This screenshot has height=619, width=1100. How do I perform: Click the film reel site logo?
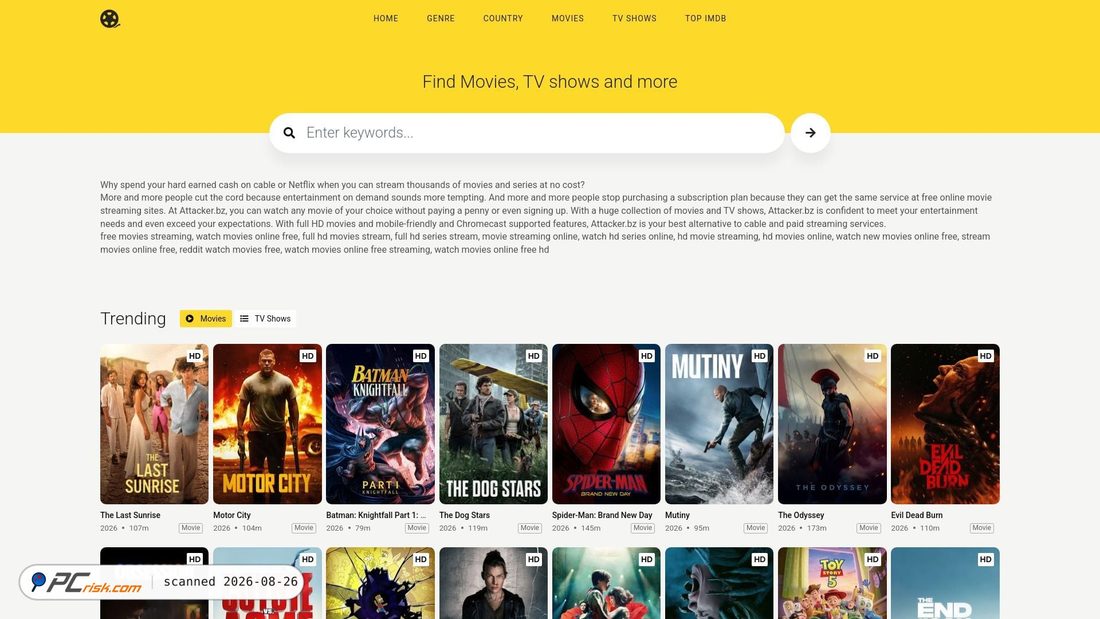coord(109,18)
